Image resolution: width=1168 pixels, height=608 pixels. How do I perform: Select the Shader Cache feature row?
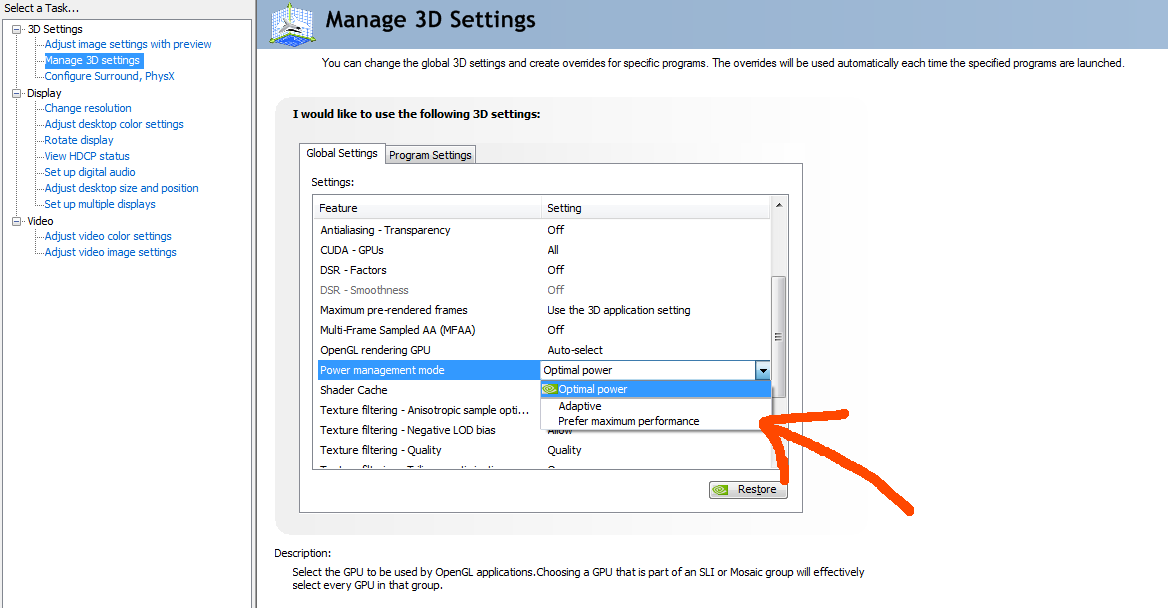[354, 390]
